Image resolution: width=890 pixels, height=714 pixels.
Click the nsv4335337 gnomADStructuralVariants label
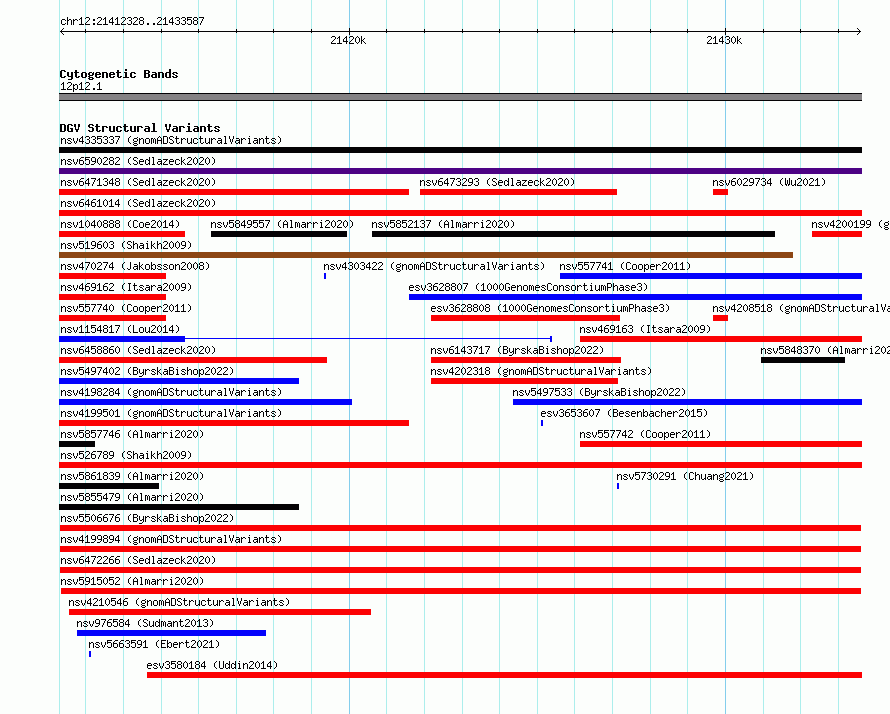click(171, 140)
